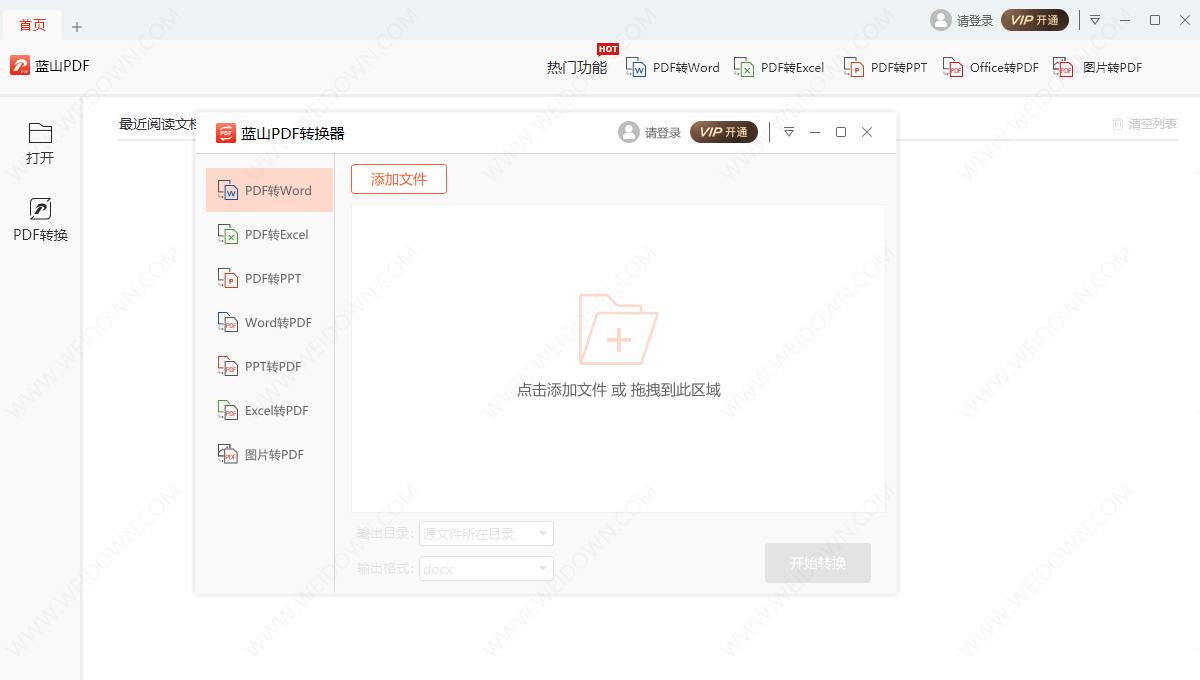Viewport: 1200px width, 680px height.
Task: Click user avatar icon in converter dialog
Action: point(629,132)
